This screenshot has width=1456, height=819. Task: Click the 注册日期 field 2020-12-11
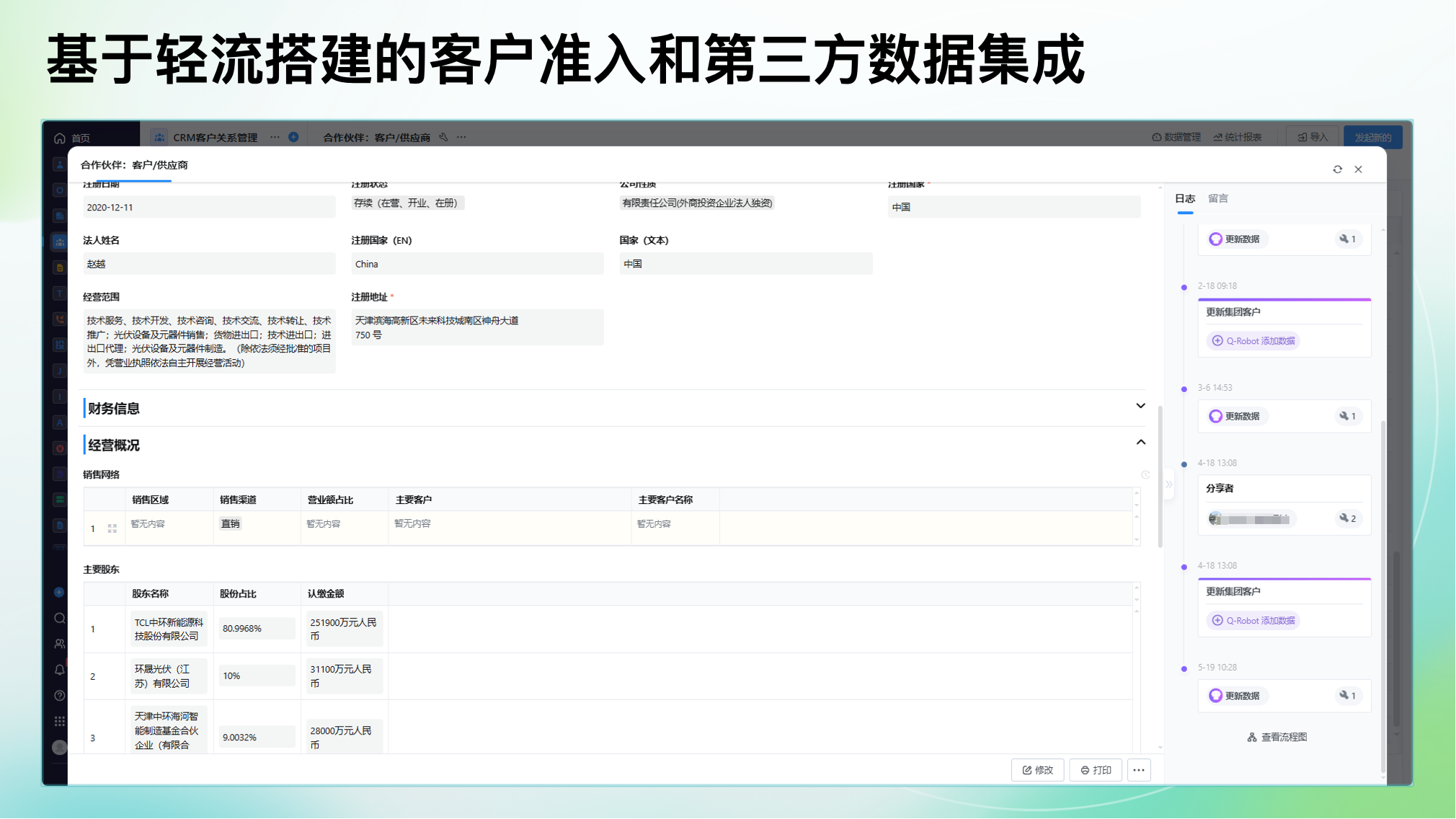[x=209, y=207]
